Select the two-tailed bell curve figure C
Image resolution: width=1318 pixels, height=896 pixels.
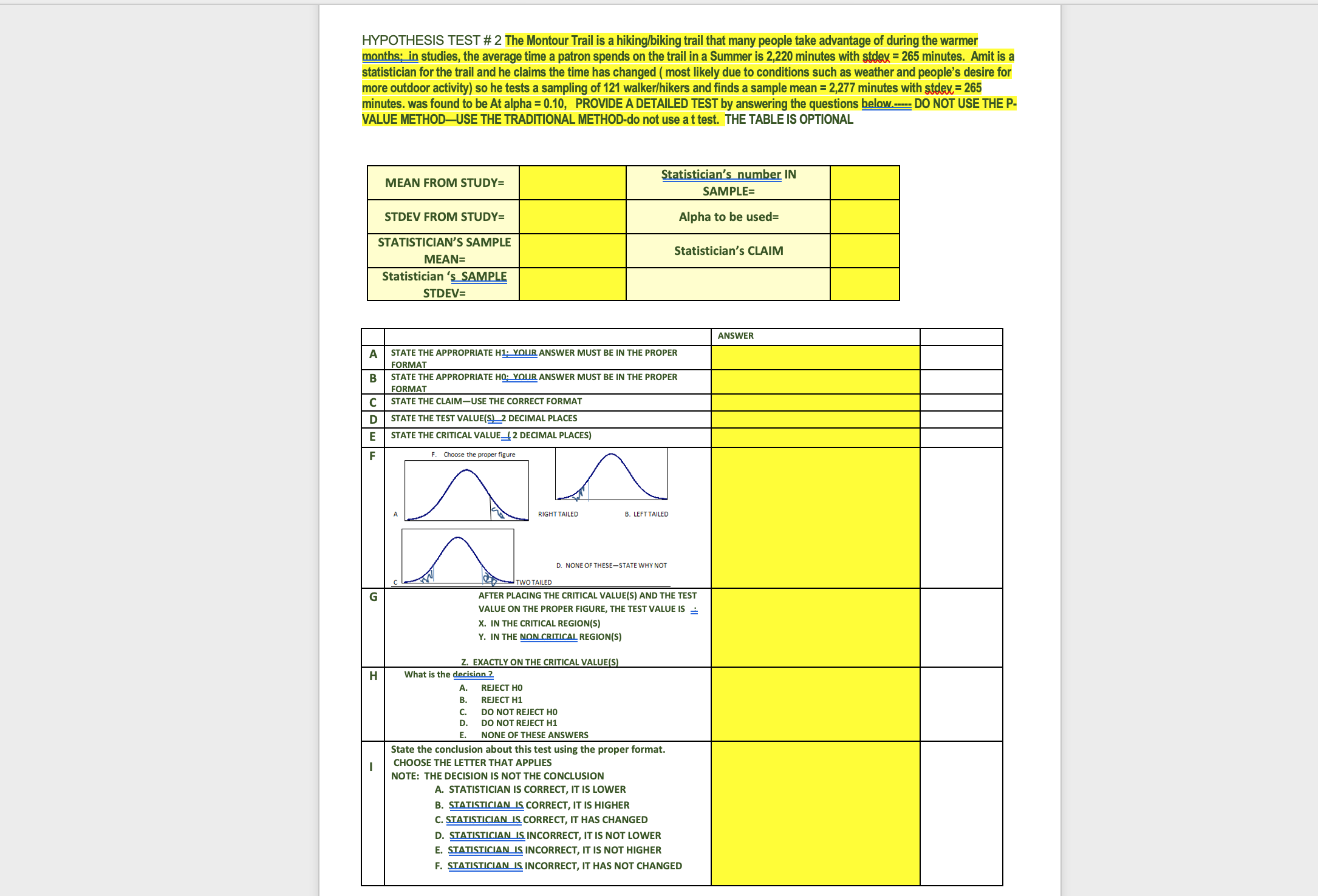[457, 556]
